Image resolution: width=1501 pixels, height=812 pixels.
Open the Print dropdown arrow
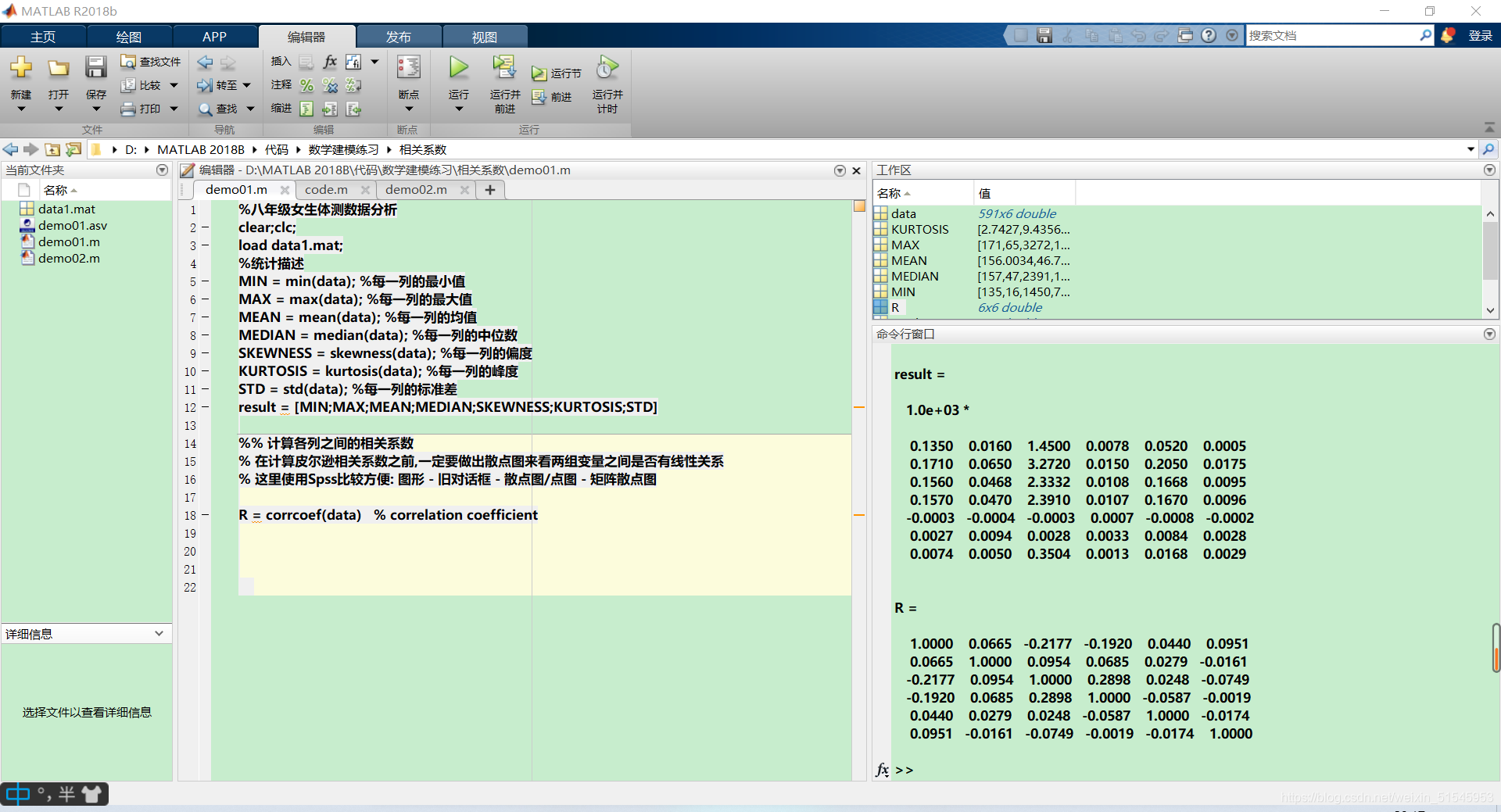point(174,109)
